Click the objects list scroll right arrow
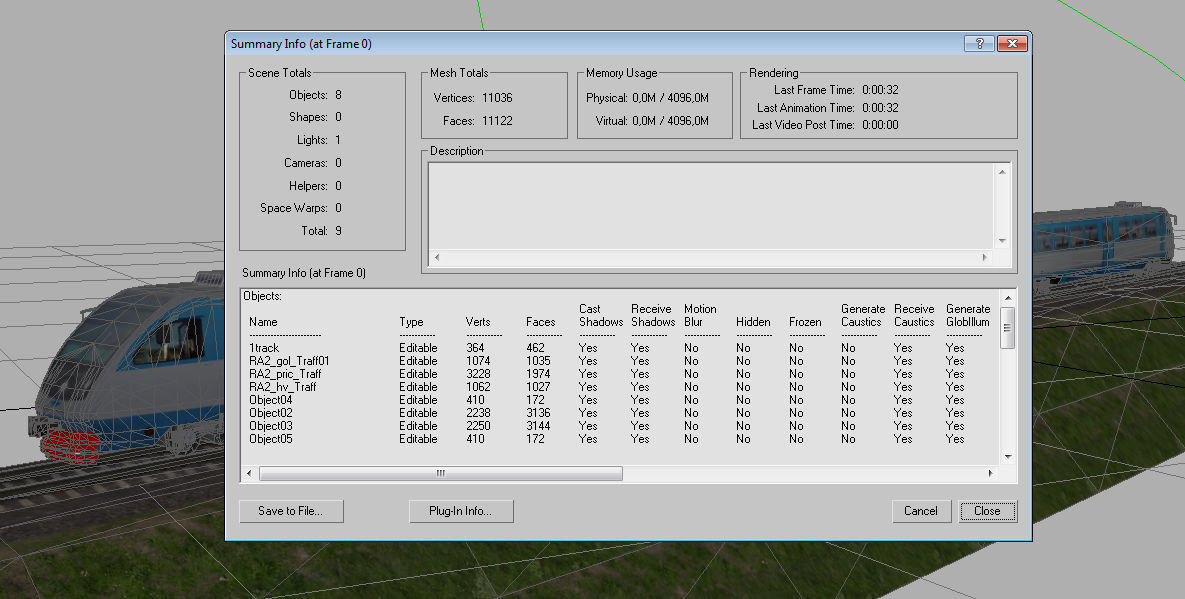Image resolution: width=1185 pixels, height=599 pixels. pos(991,474)
